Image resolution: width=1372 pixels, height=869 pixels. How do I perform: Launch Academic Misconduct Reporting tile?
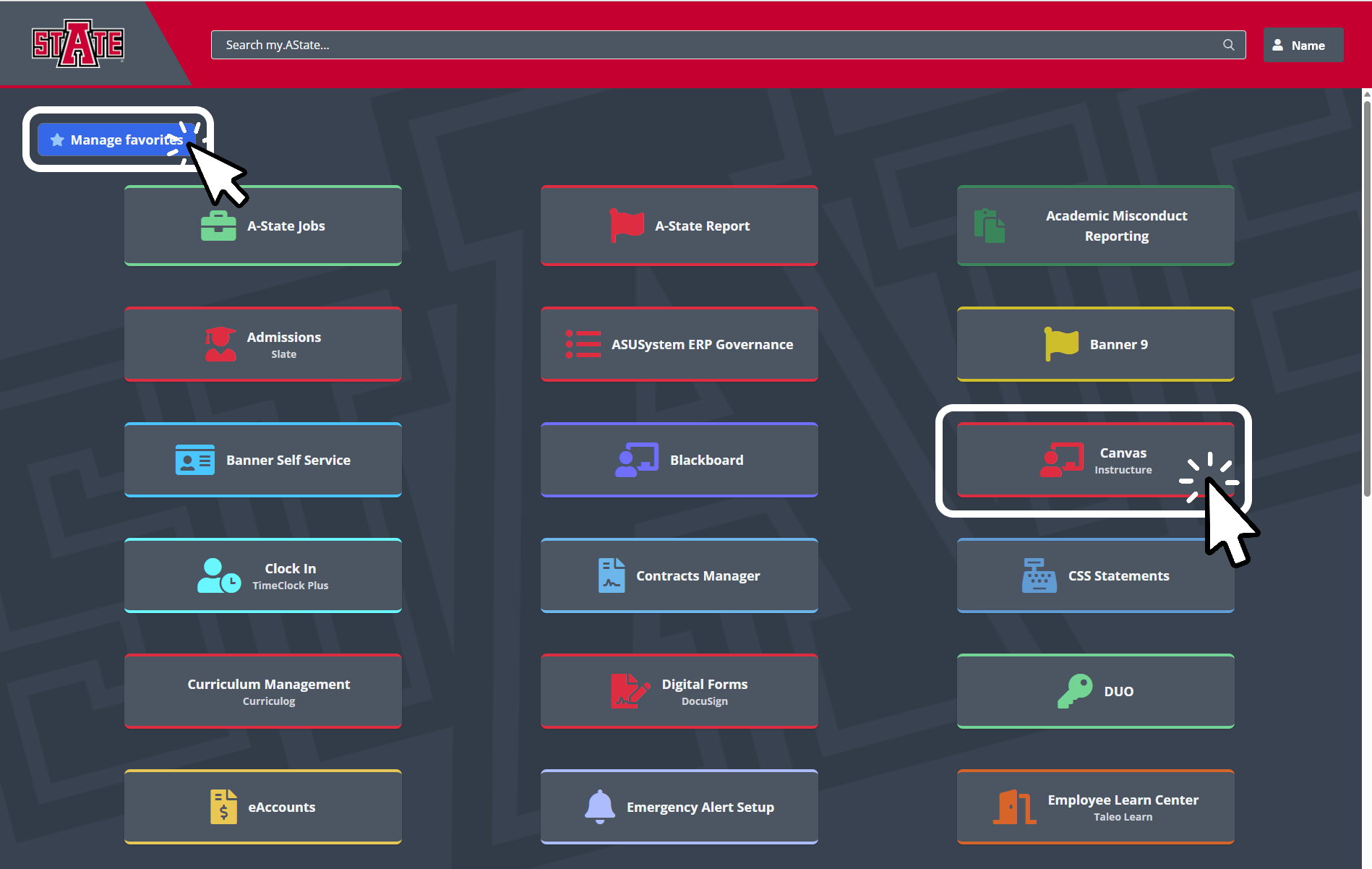tap(1094, 226)
